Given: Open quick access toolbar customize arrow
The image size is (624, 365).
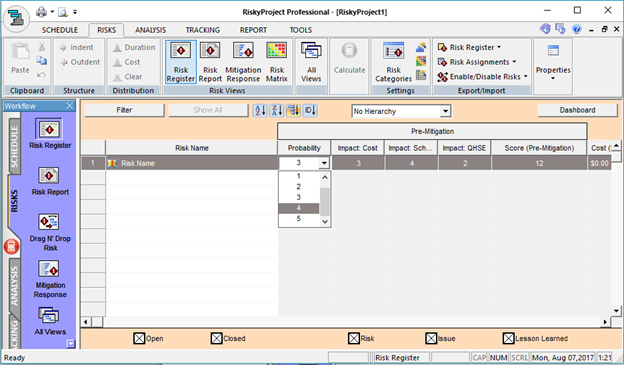Looking at the screenshot, I should pos(75,12).
